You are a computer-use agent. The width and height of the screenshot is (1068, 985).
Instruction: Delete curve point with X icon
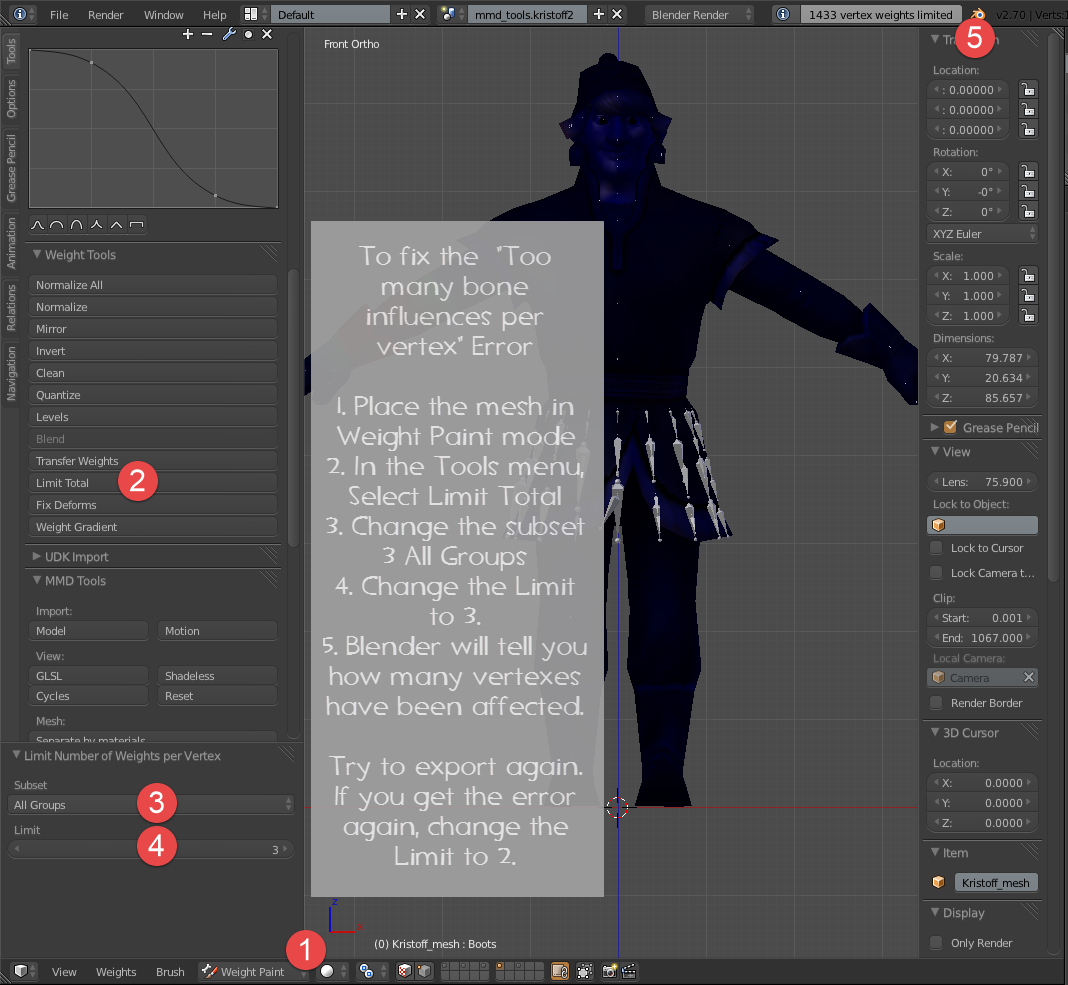coord(267,34)
